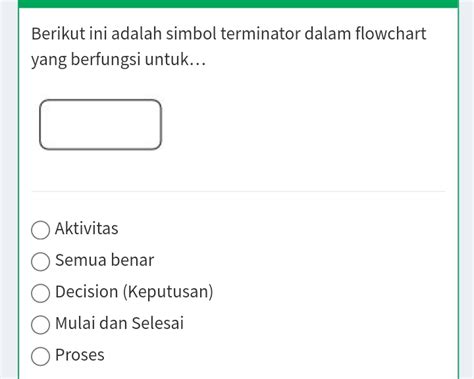474x379 pixels.
Task: Click the word flowchart in the question
Action: [391, 34]
